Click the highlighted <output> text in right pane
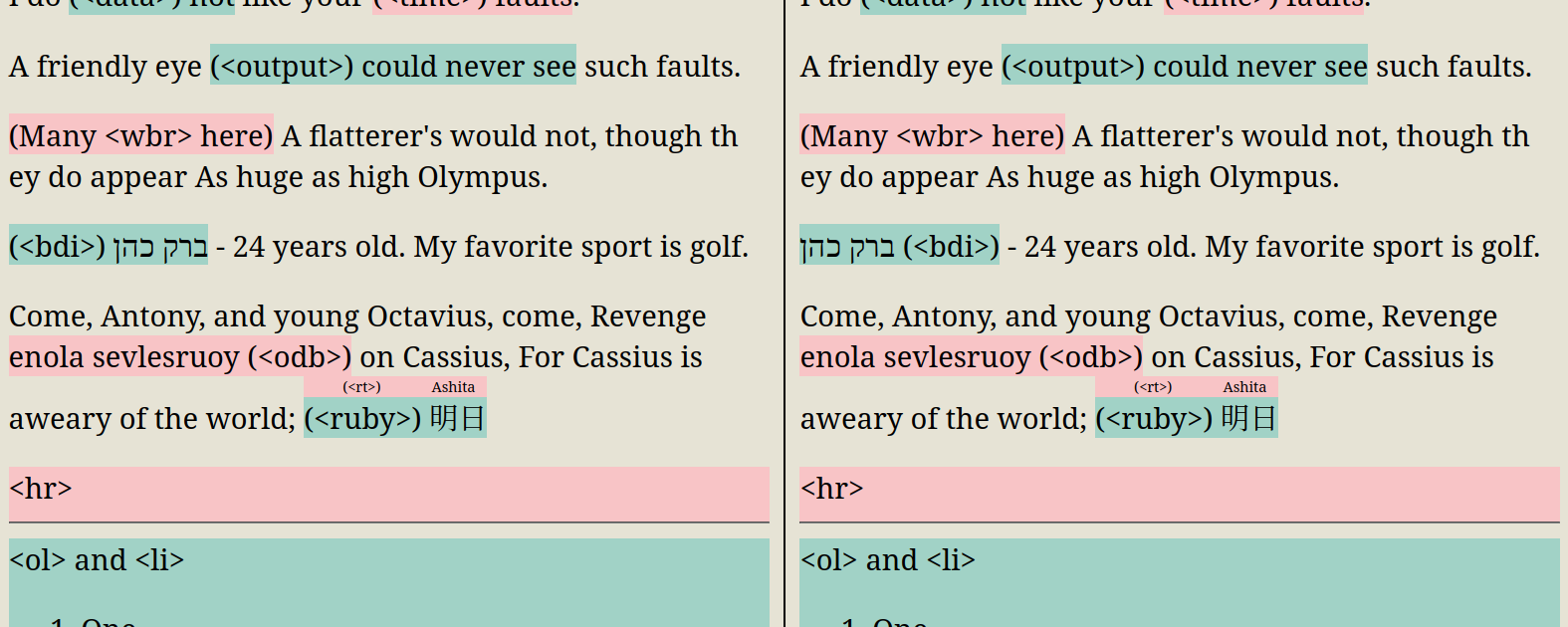This screenshot has width=1568, height=627. coord(1184,66)
